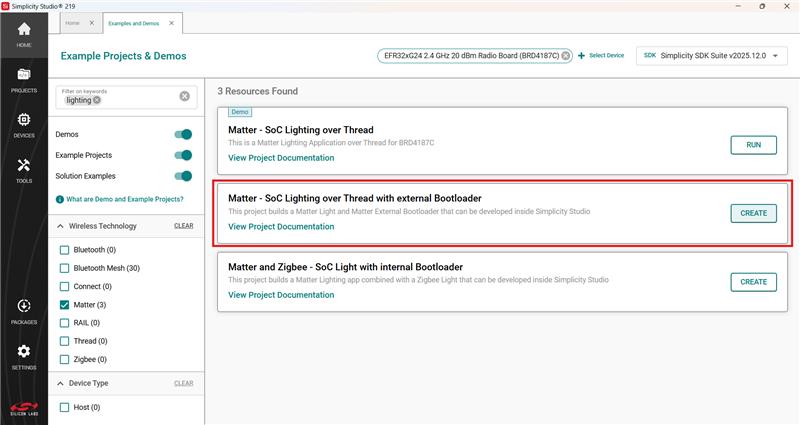800x425 pixels.
Task: Check the Bluetooth Mesh (30) checkbox
Action: pos(65,268)
